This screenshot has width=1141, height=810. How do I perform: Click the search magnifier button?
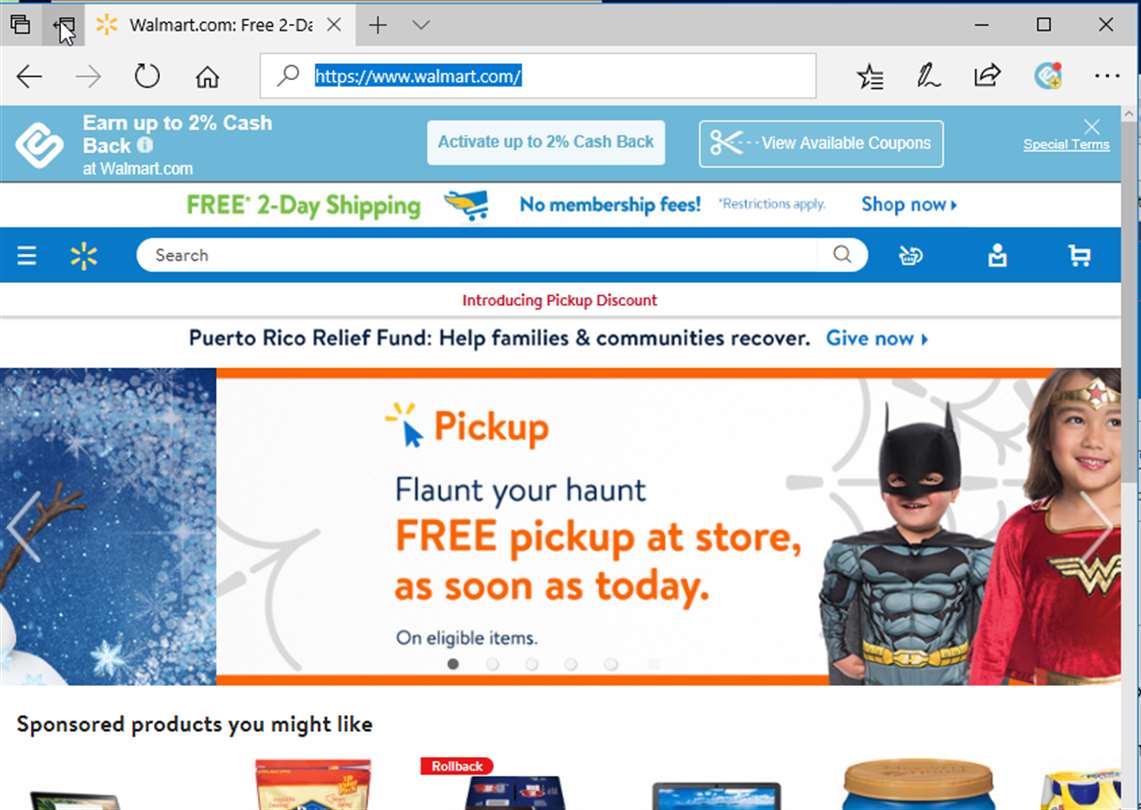click(842, 254)
